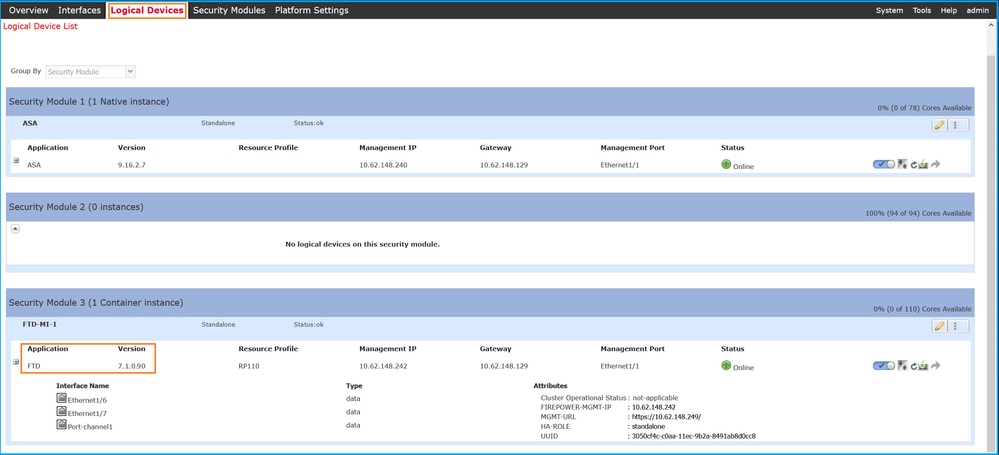The image size is (999, 455).
Task: Click the Ethernet1/6 interface icon
Action: click(62, 398)
